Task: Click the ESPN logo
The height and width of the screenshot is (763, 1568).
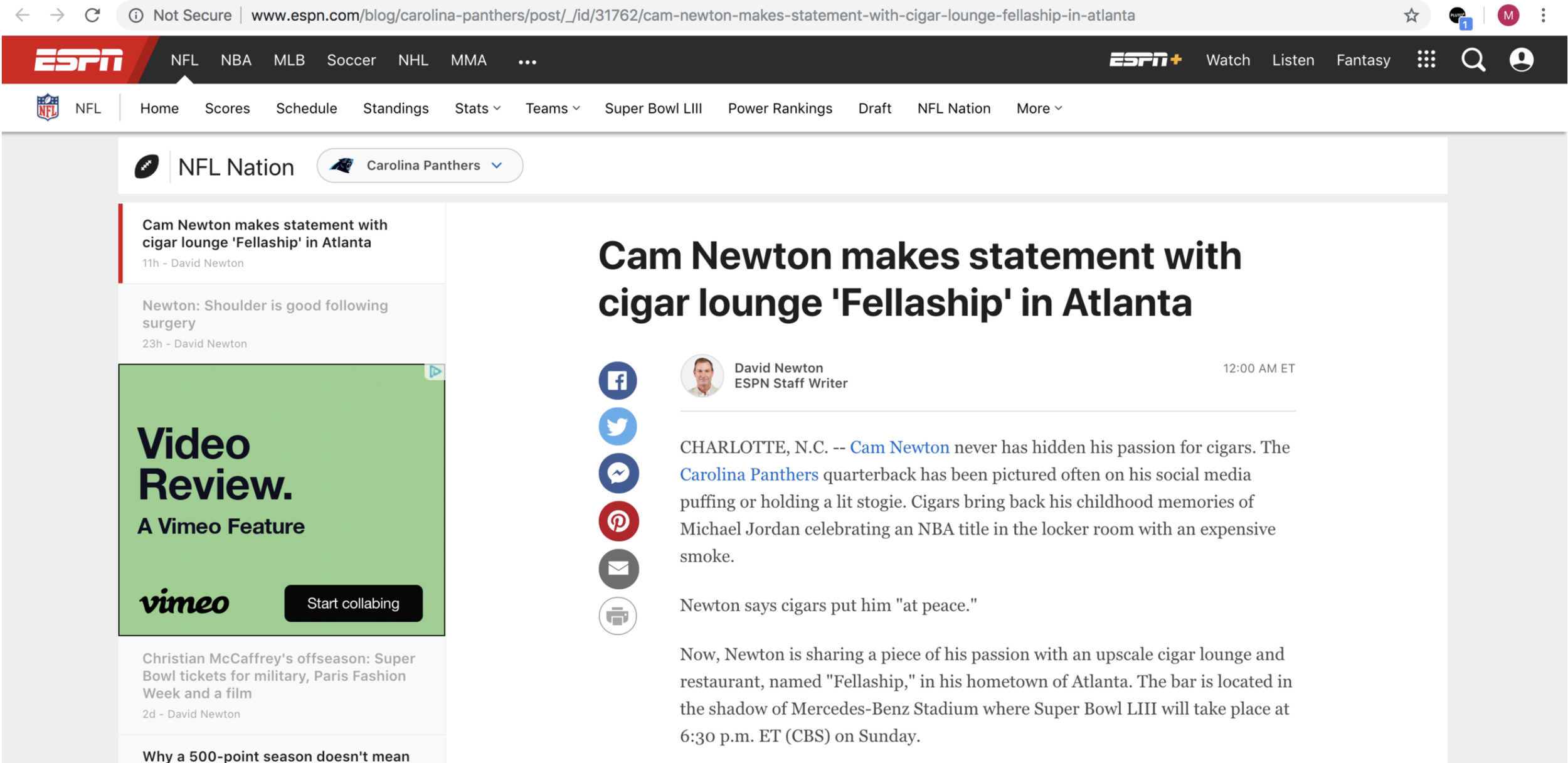Action: (78, 60)
